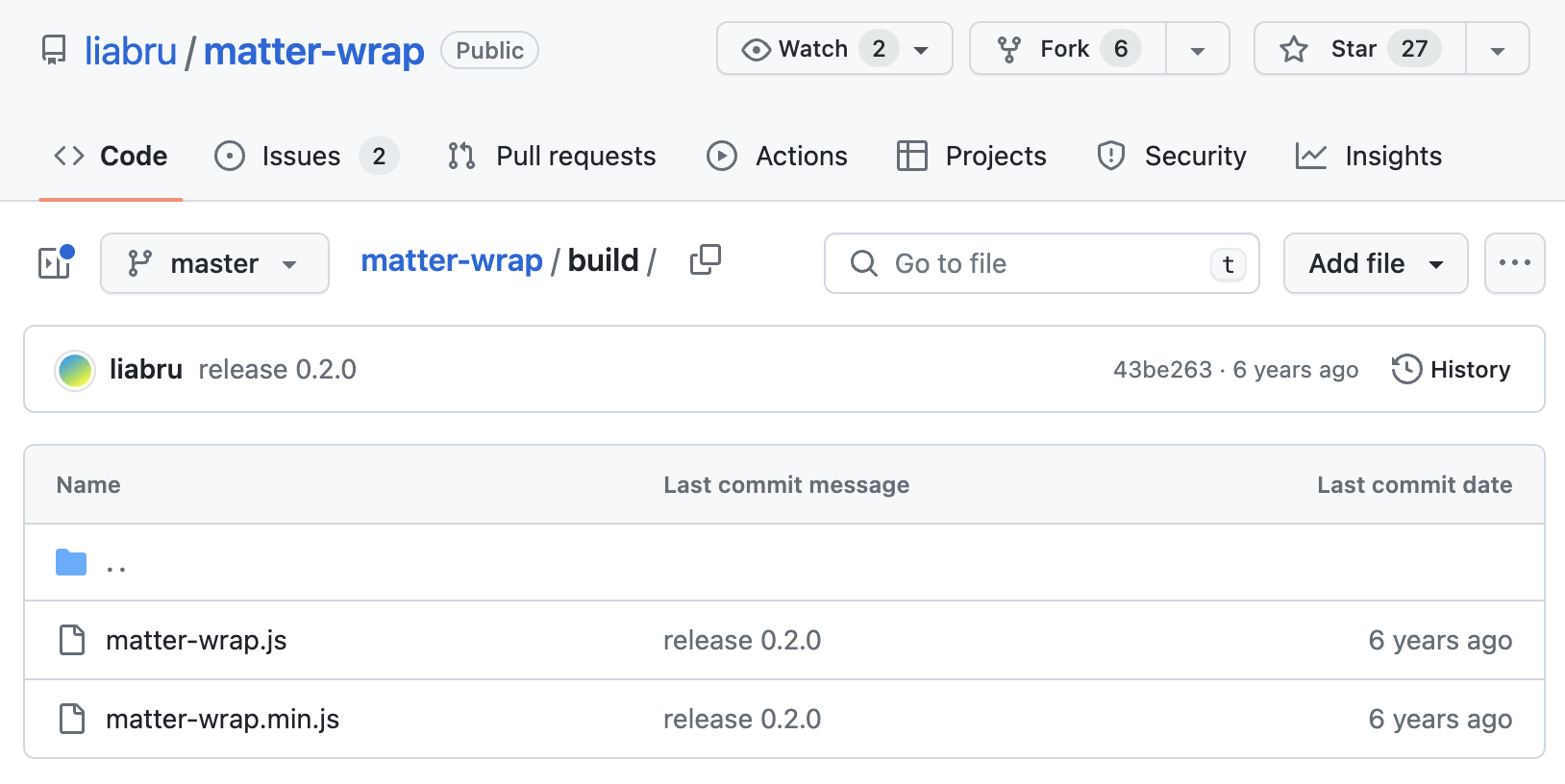Click the repository icon beside liabru
This screenshot has width=1565, height=784.
pyautogui.click(x=54, y=50)
